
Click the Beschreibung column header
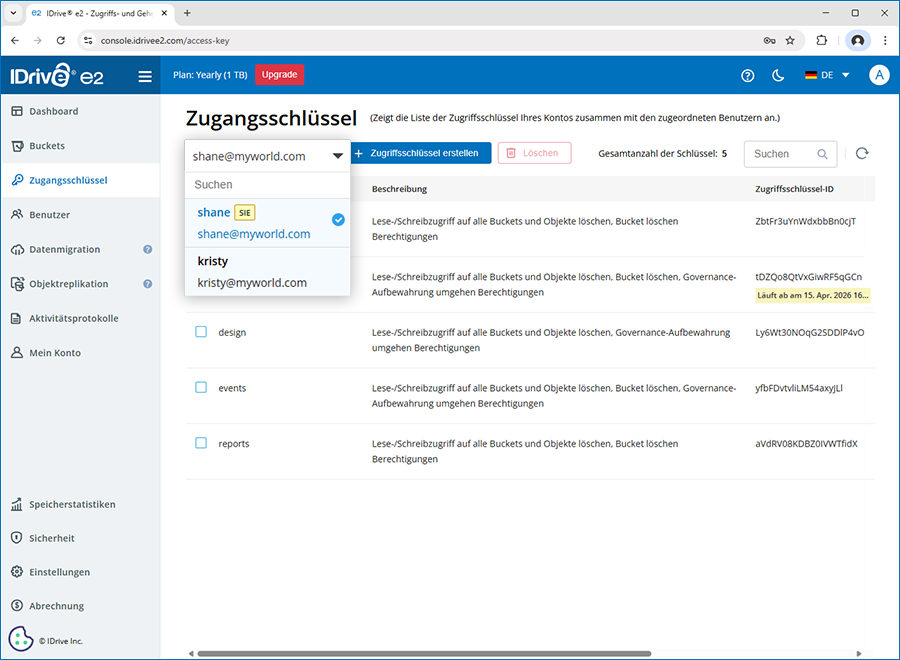pos(399,189)
